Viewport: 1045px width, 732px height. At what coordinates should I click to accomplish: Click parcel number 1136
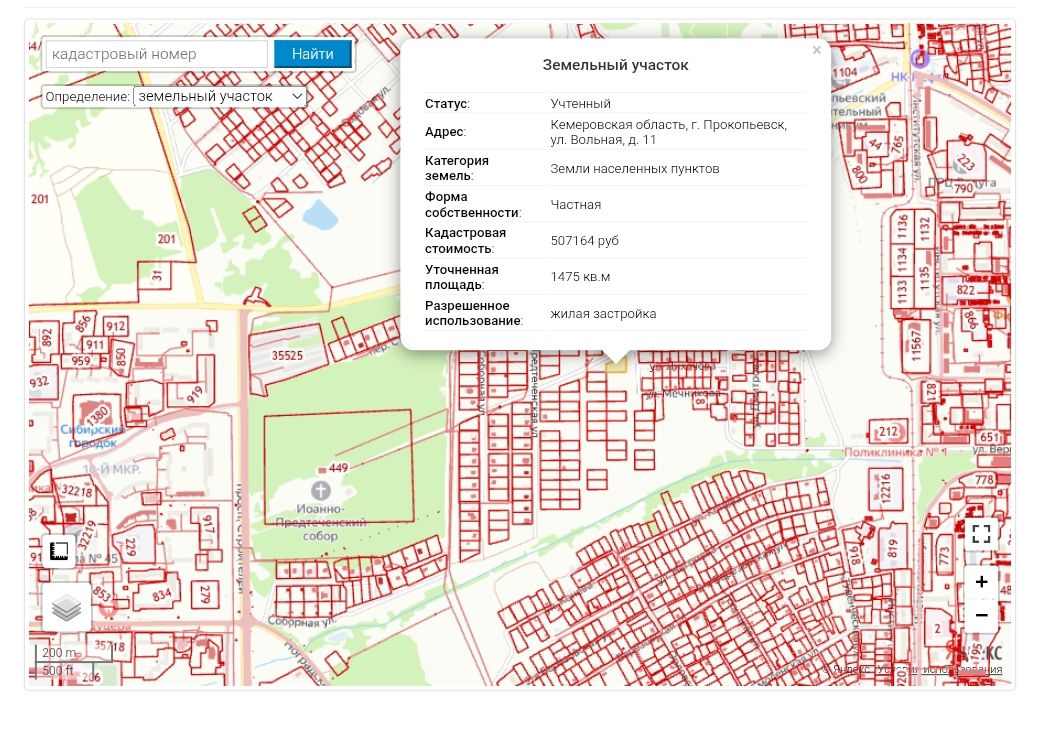pyautogui.click(x=902, y=226)
